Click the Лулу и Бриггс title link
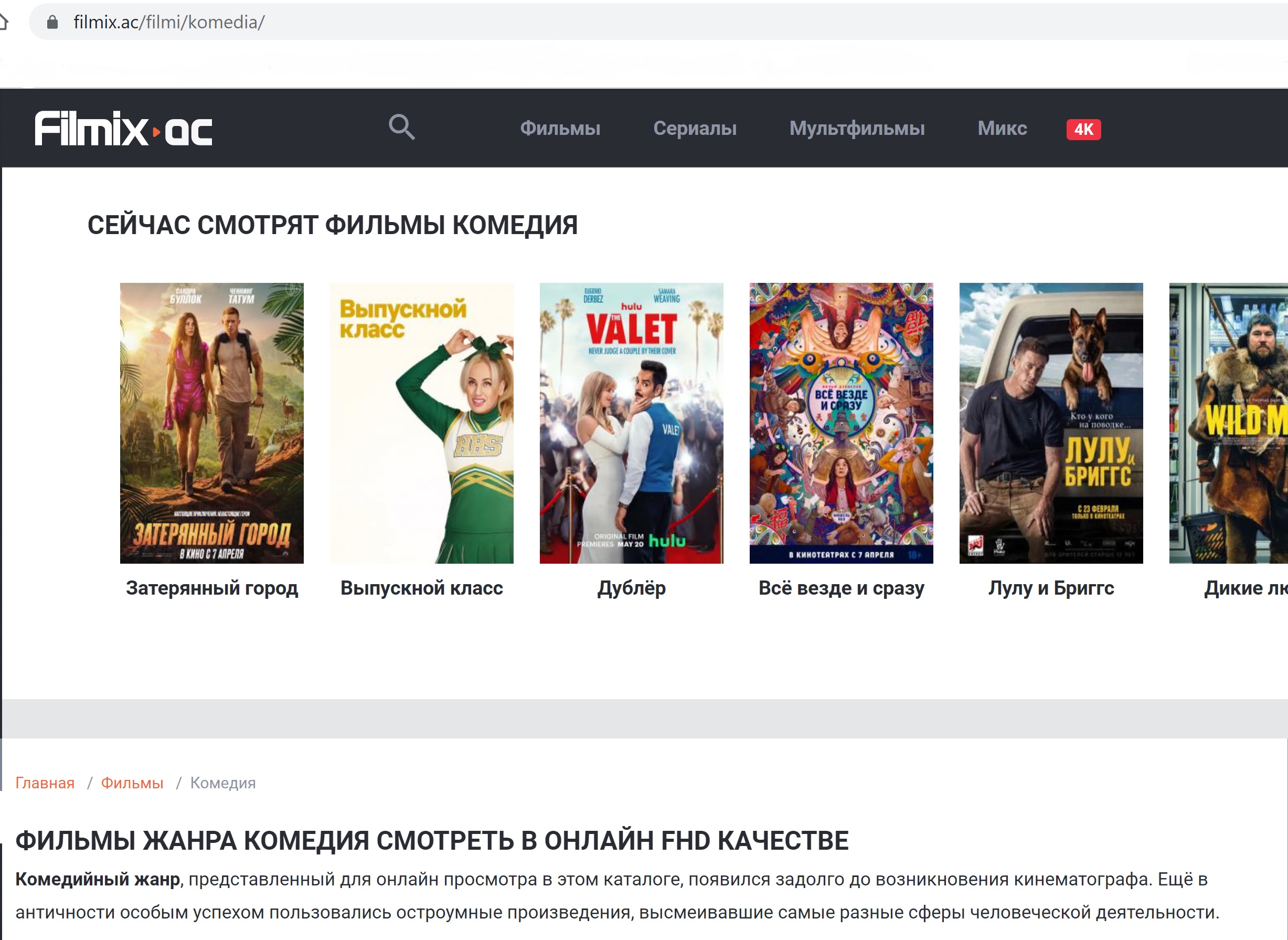Viewport: 1288px width, 940px height. coord(1051,588)
